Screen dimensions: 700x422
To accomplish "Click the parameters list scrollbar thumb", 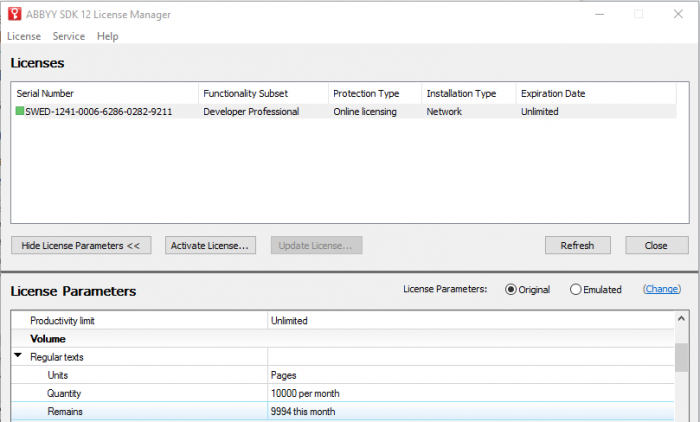I will point(681,357).
